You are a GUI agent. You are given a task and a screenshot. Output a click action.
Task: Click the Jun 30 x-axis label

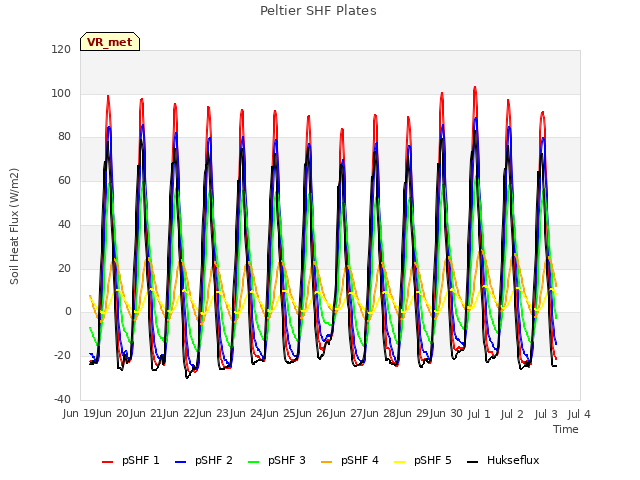(x=446, y=414)
